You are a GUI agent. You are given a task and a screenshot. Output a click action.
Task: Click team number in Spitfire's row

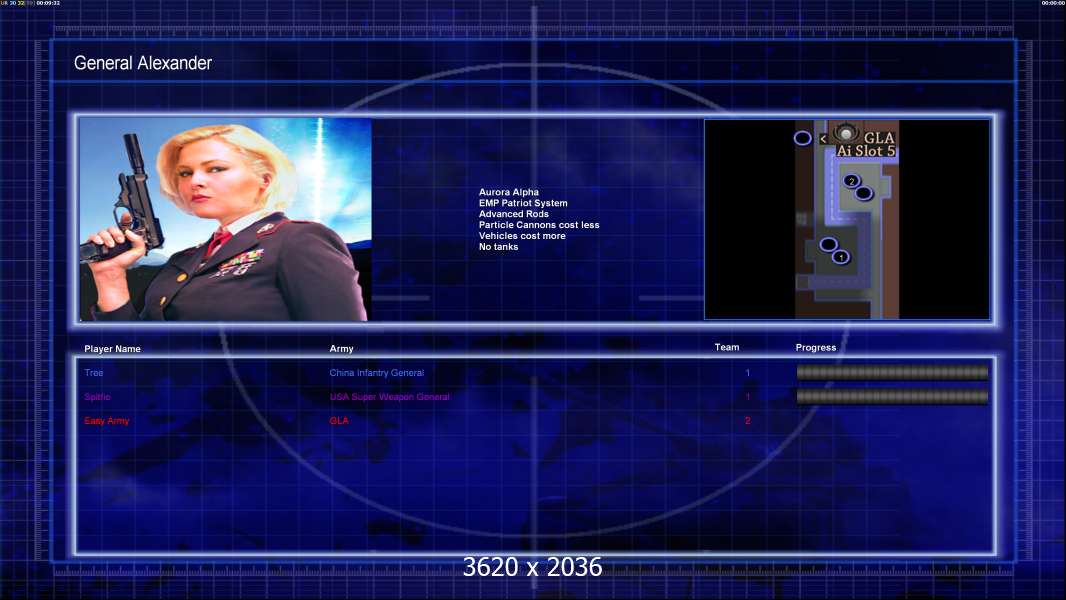[748, 397]
